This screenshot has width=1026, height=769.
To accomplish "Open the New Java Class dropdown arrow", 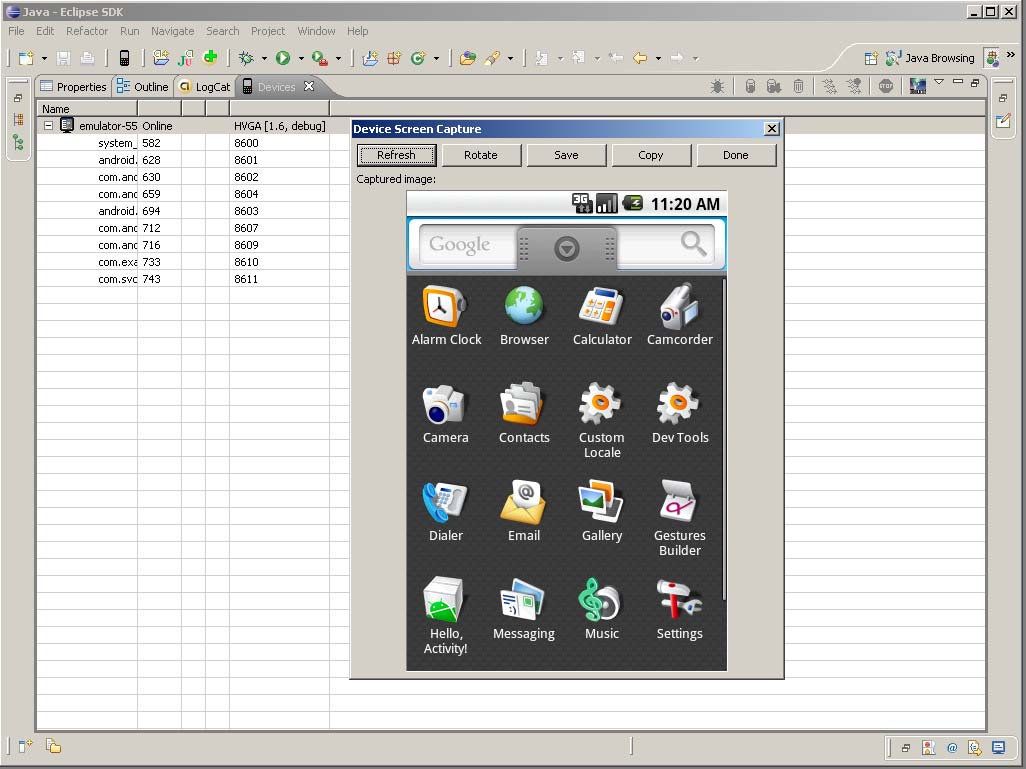I will click(x=436, y=58).
